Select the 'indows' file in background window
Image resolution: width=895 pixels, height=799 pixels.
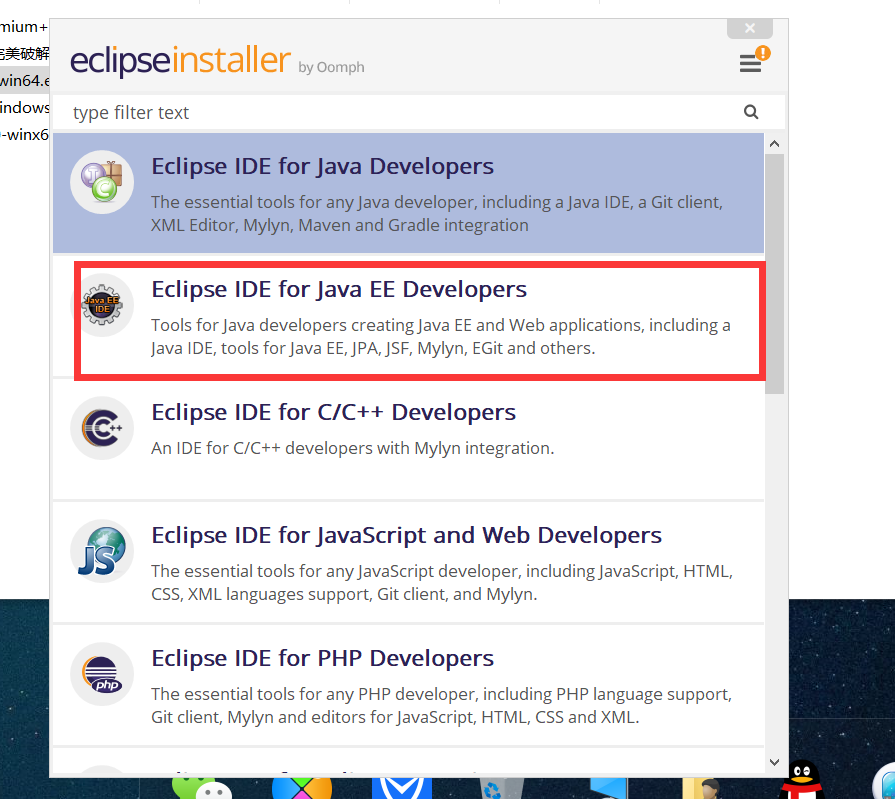pyautogui.click(x=25, y=107)
